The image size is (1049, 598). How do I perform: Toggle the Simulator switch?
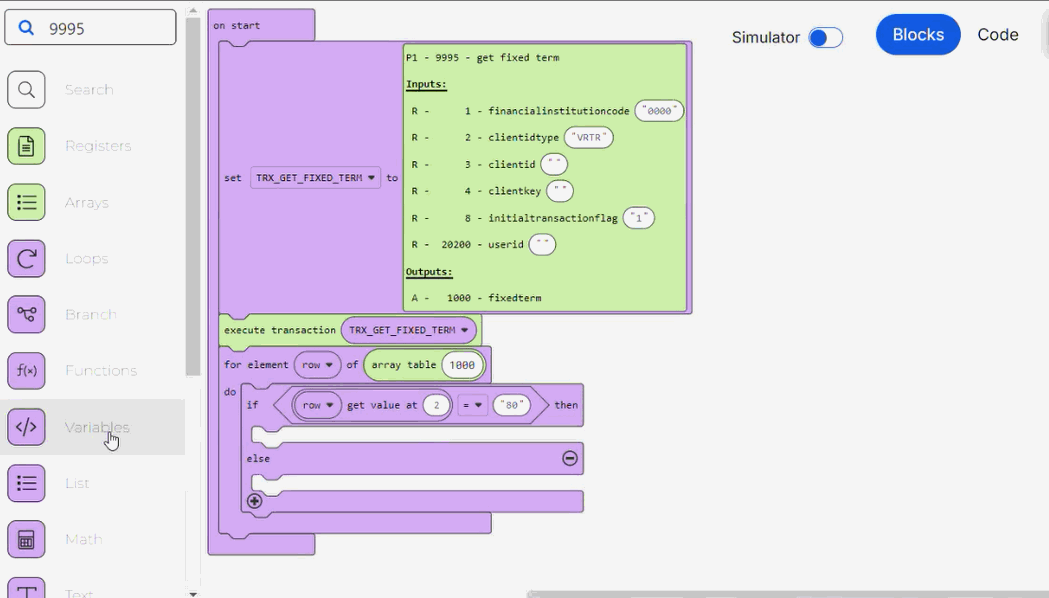click(x=824, y=35)
